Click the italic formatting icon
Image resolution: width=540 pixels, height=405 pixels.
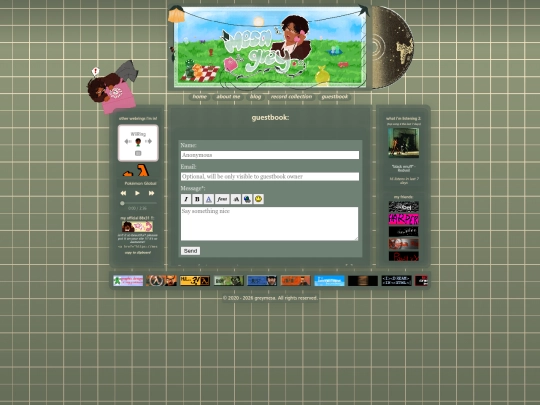pos(186,199)
